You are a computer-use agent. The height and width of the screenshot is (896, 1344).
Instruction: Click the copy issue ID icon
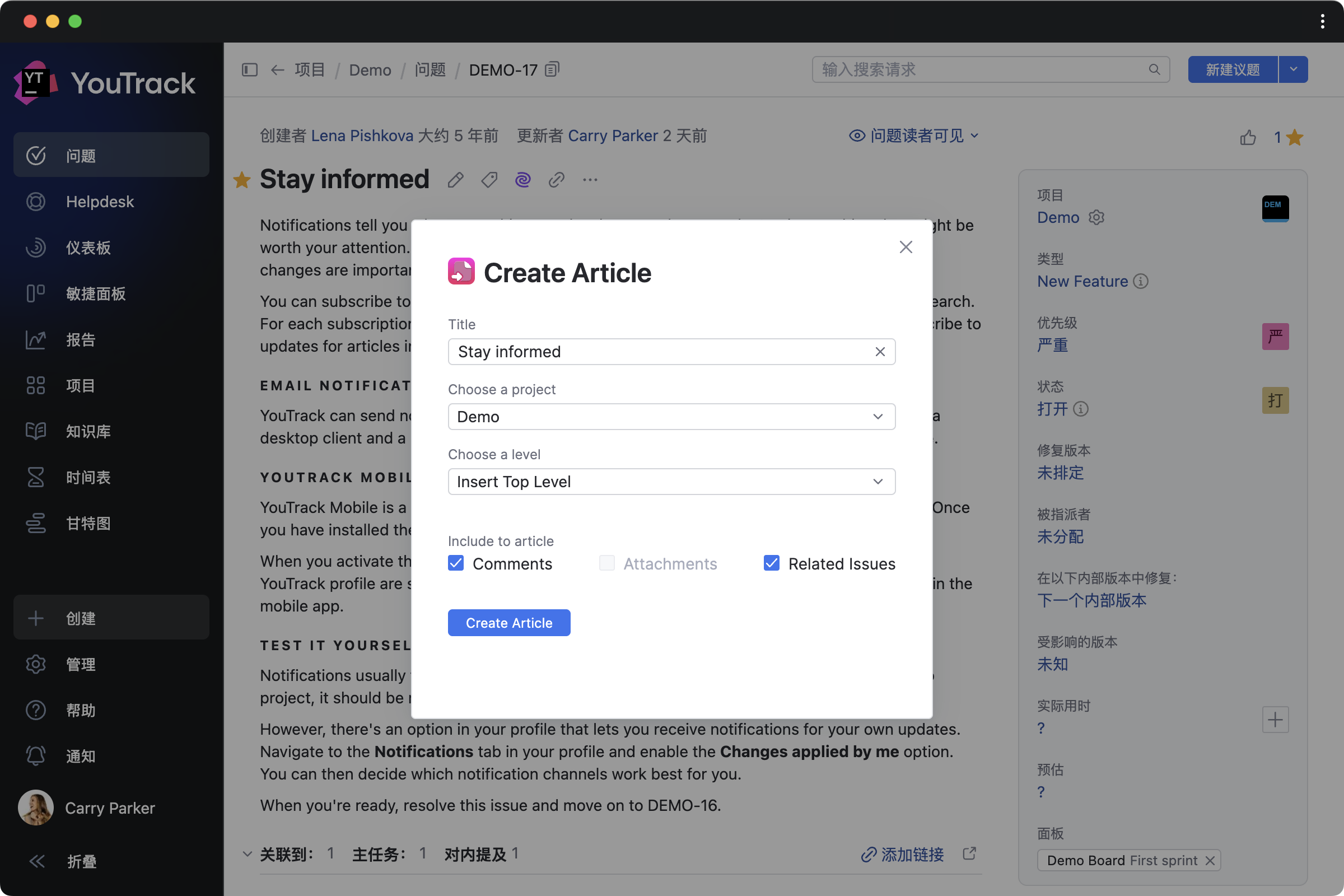552,69
